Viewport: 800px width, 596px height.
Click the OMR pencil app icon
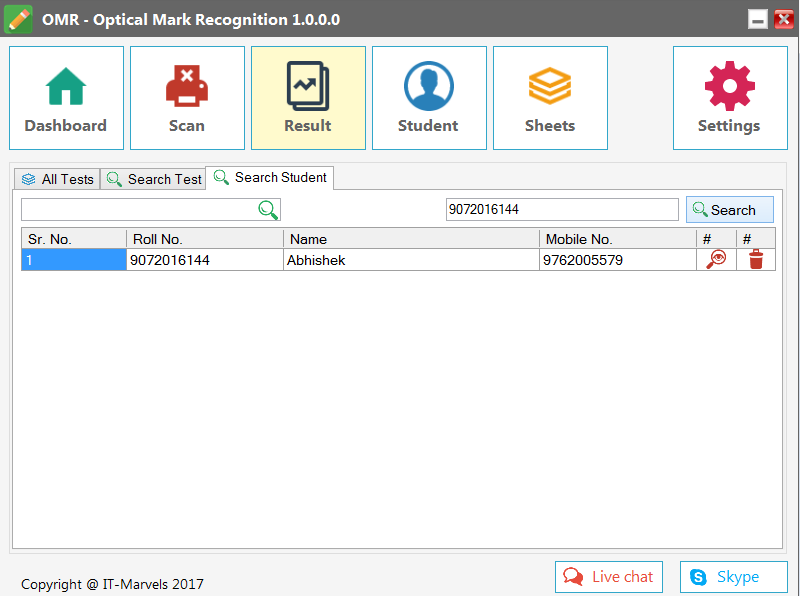tap(18, 19)
